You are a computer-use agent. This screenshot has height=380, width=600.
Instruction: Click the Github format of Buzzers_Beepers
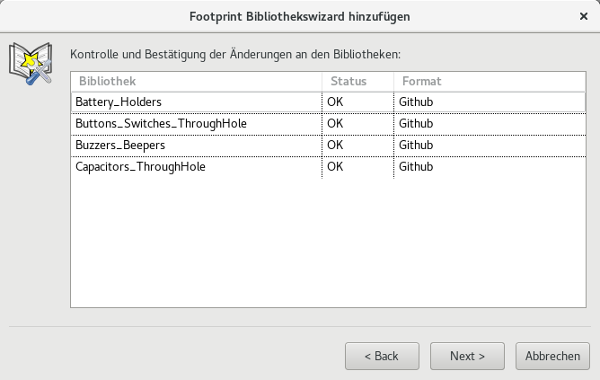pos(416,145)
